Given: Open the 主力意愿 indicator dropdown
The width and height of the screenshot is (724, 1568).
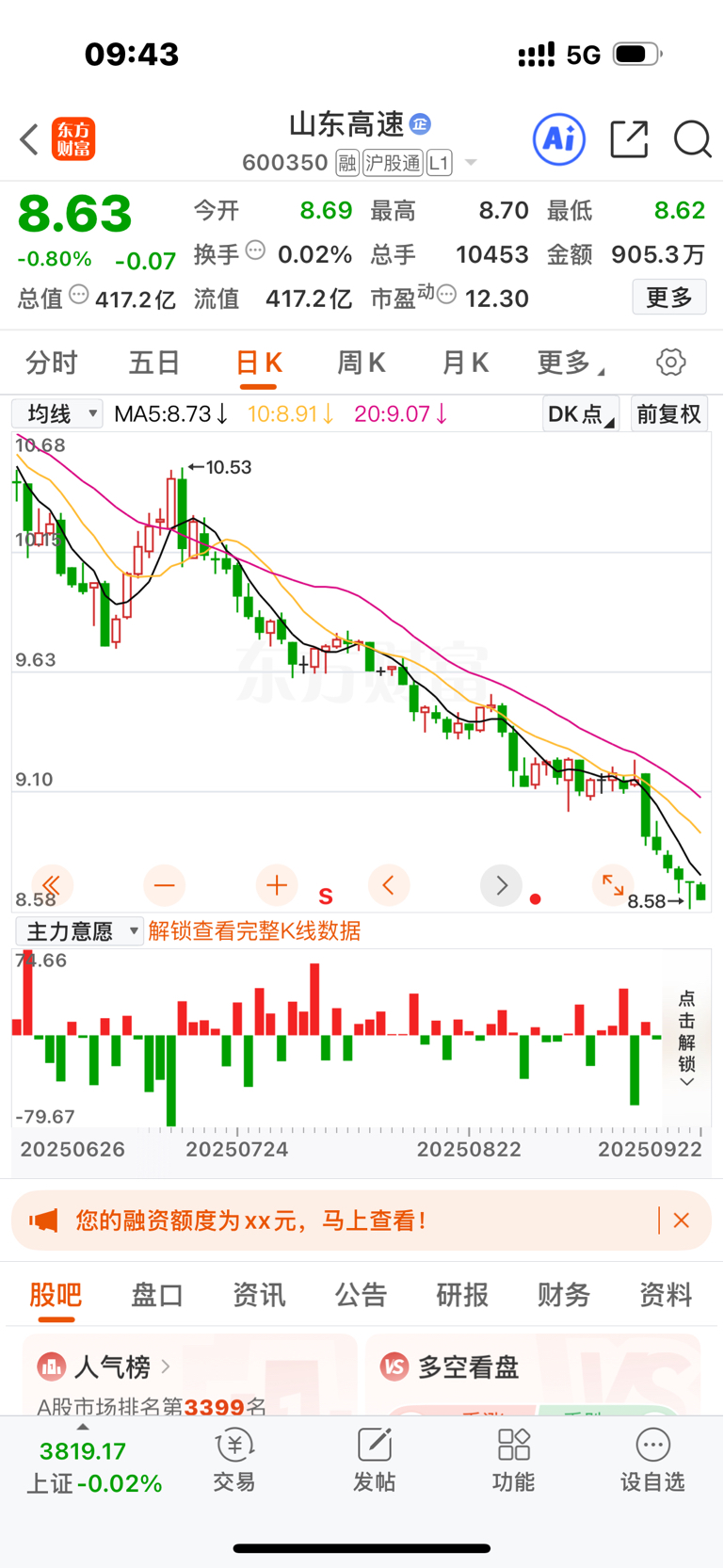Looking at the screenshot, I should pos(80,931).
